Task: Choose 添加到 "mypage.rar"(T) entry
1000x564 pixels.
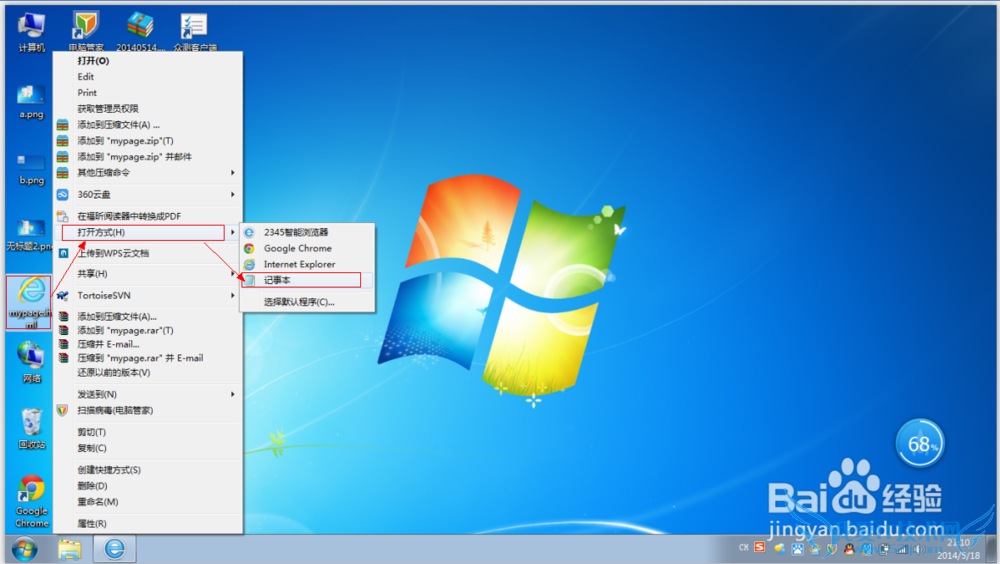Action: pos(148,330)
